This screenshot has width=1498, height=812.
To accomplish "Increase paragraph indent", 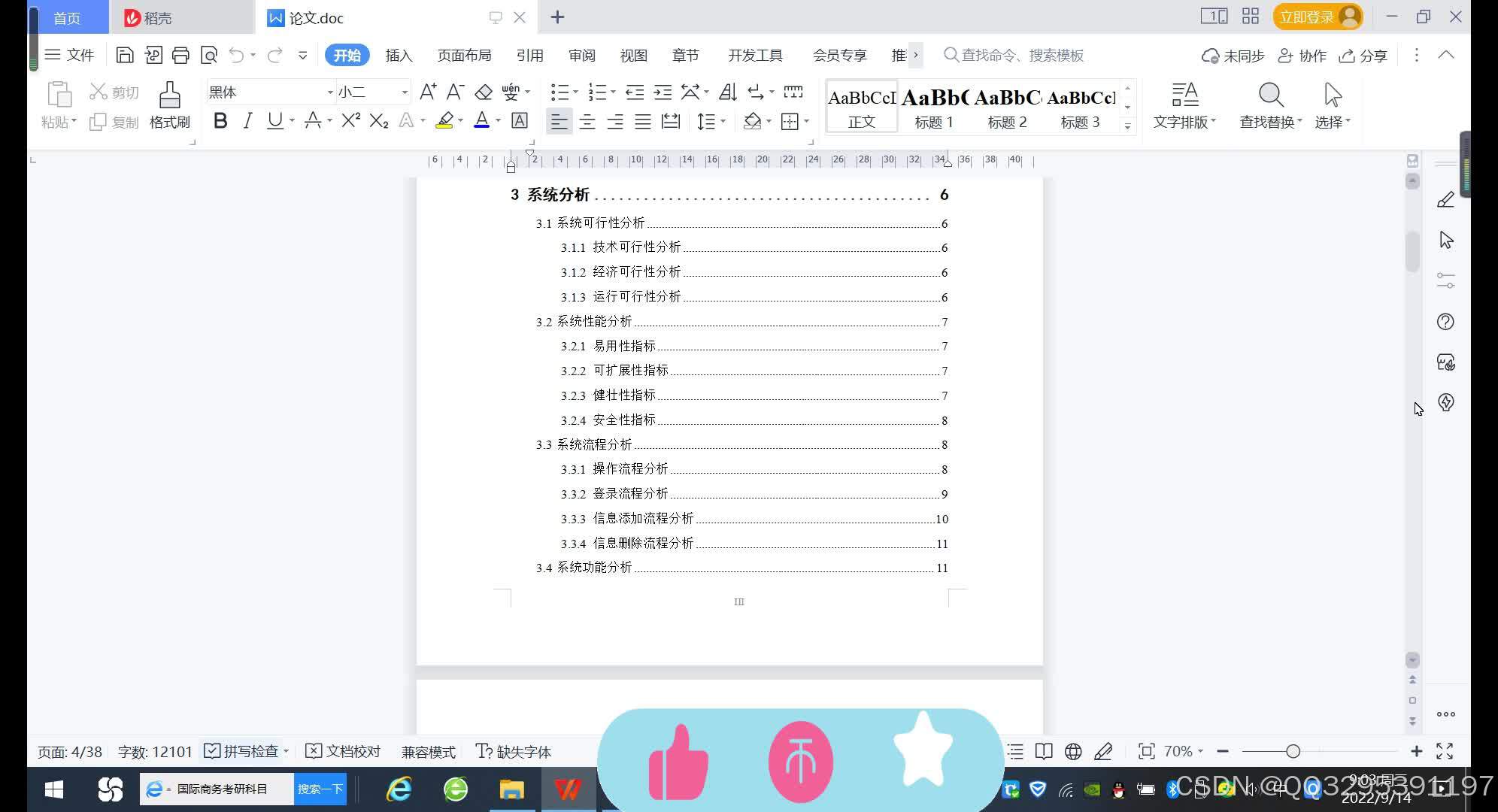I will coord(663,92).
